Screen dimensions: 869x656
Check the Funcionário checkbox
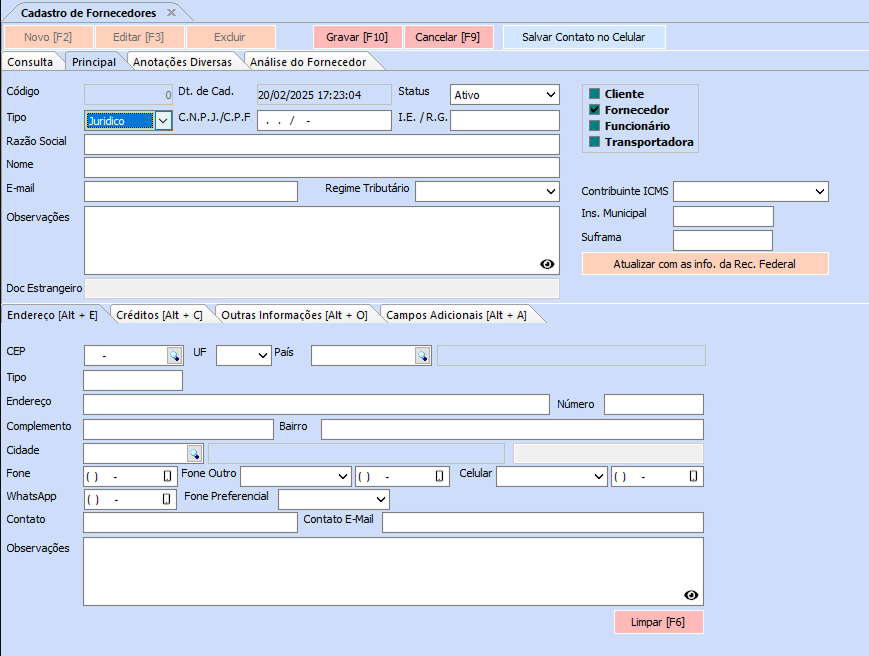595,126
